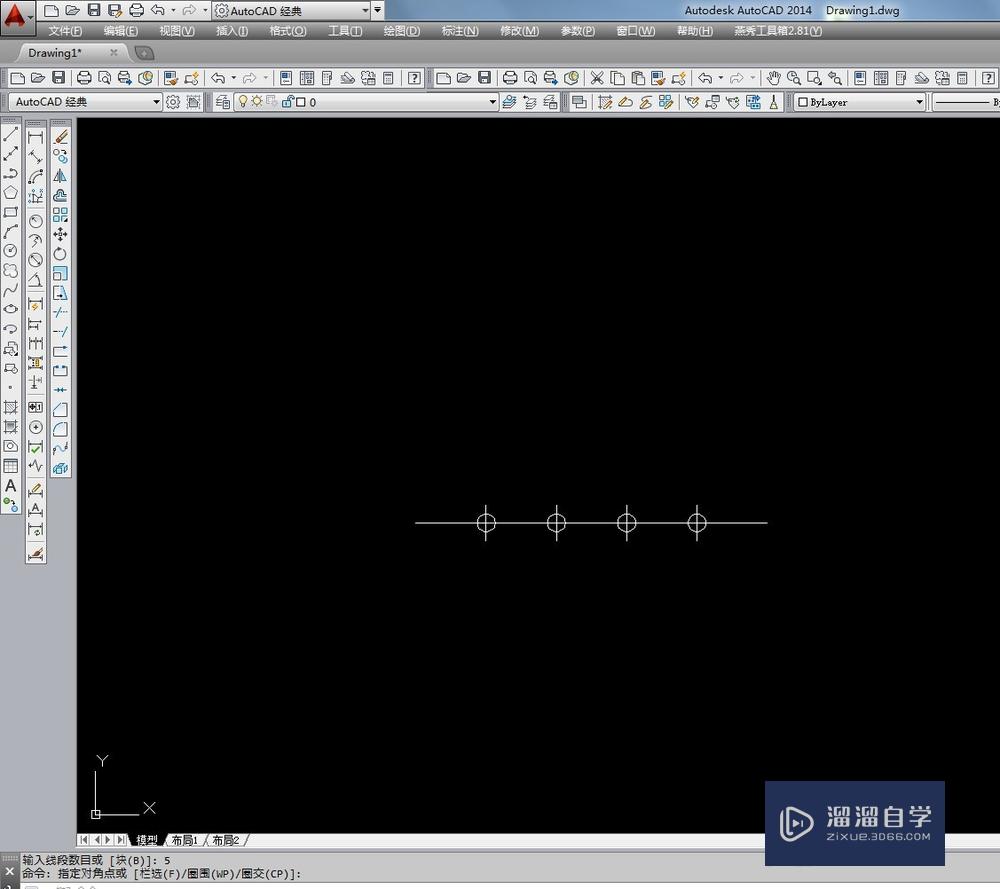Select the Erase modify tool
Viewport: 1000px width, 889px height.
[61, 137]
